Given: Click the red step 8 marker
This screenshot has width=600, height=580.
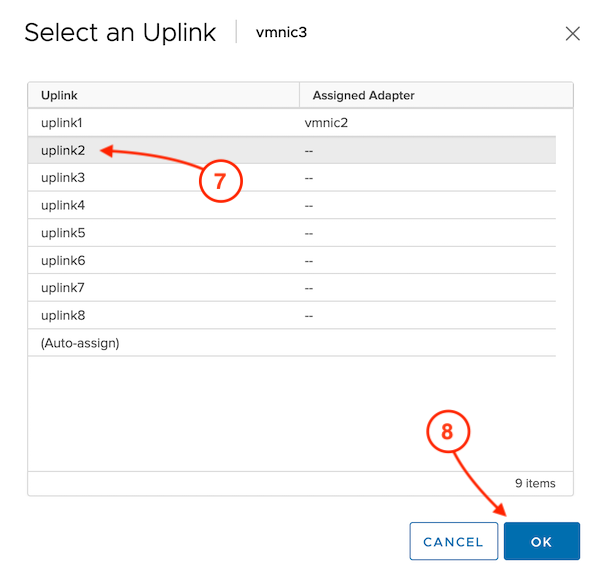Looking at the screenshot, I should (x=447, y=432).
